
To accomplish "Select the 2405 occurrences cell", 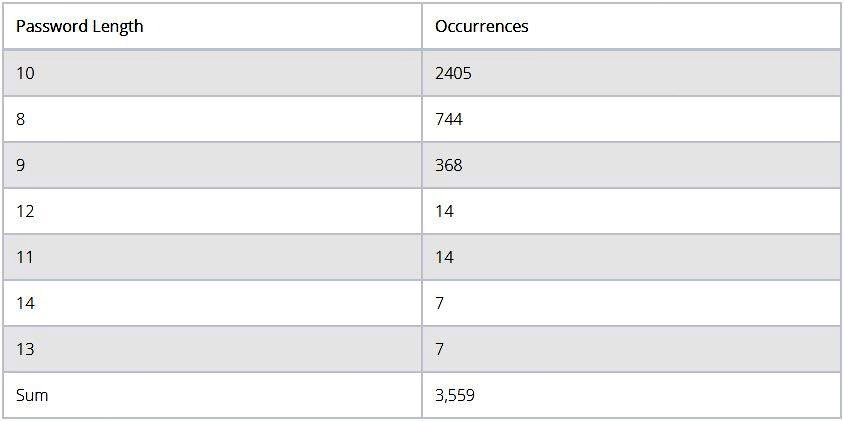I will 631,73.
